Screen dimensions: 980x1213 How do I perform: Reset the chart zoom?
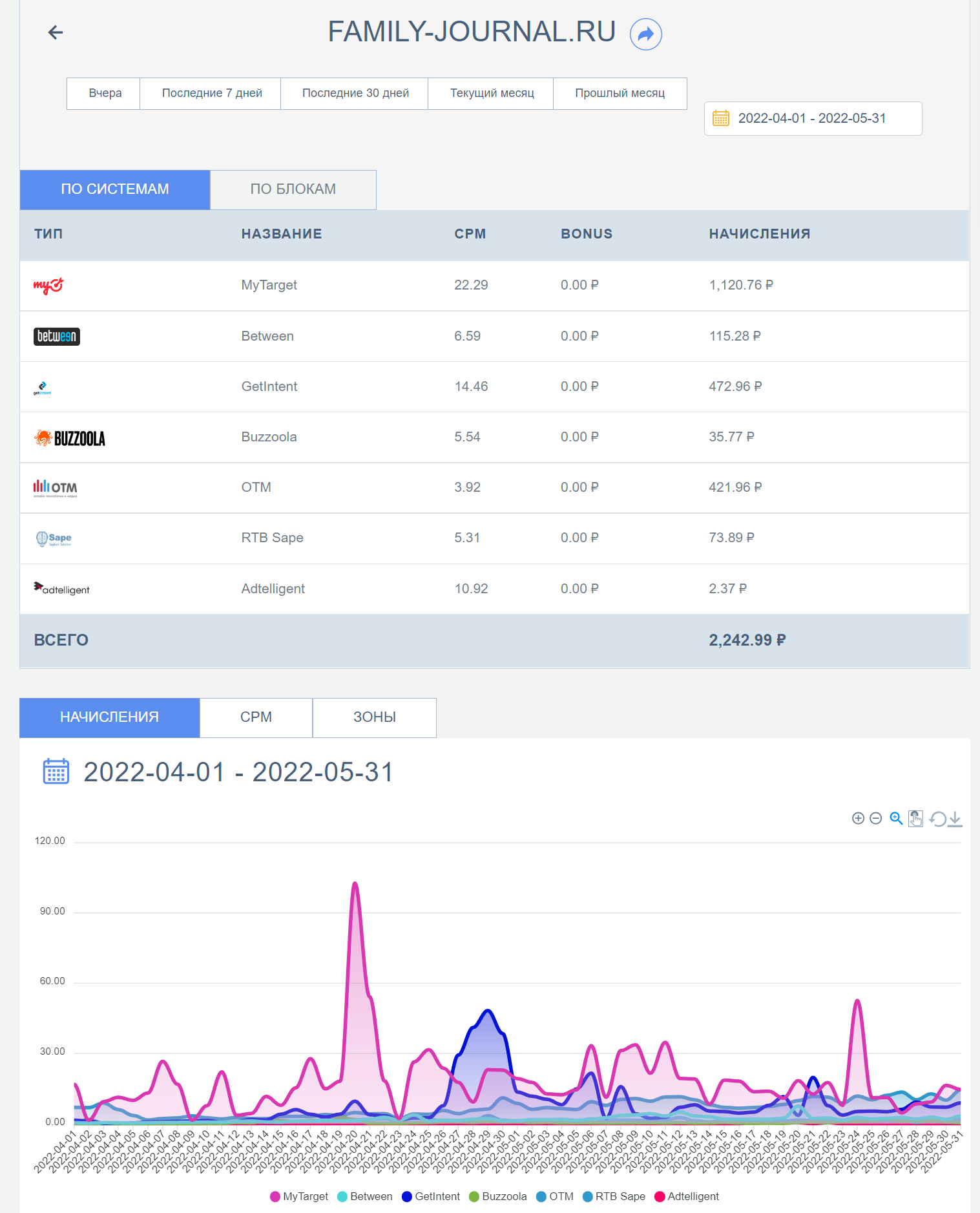(x=937, y=819)
